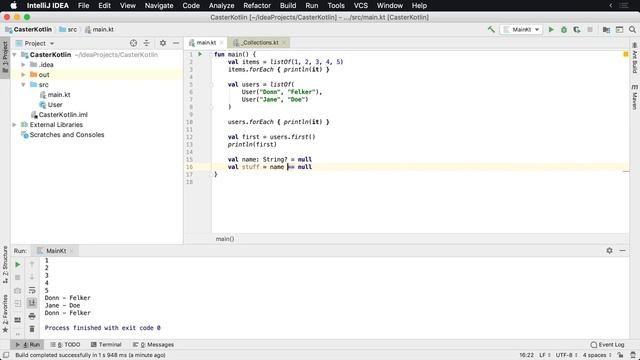Image resolution: width=640 pixels, height=360 pixels.
Task: Run MainKt with the green play toolbar button
Action: point(551,29)
